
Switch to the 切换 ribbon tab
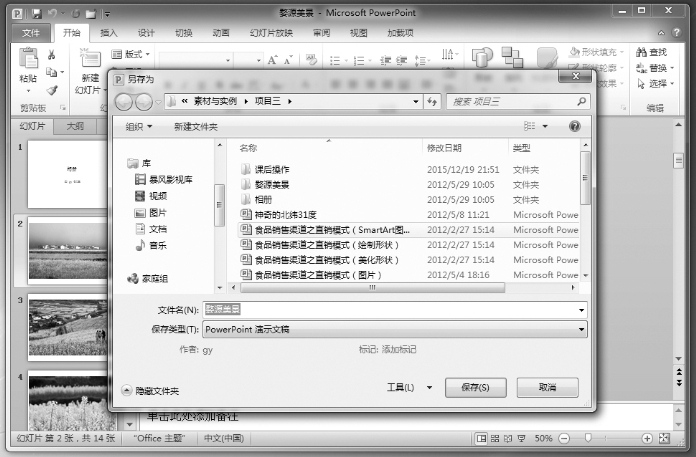click(183, 33)
